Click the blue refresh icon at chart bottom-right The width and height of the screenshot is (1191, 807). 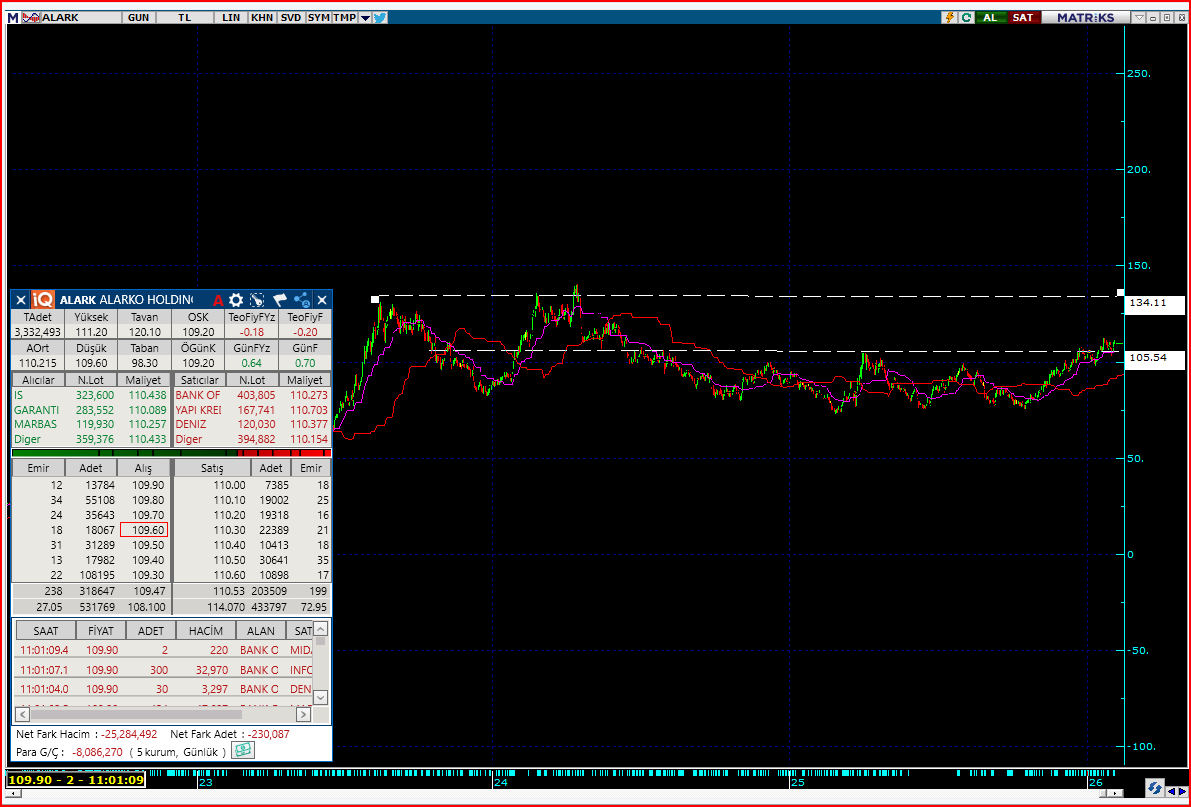[1155, 788]
